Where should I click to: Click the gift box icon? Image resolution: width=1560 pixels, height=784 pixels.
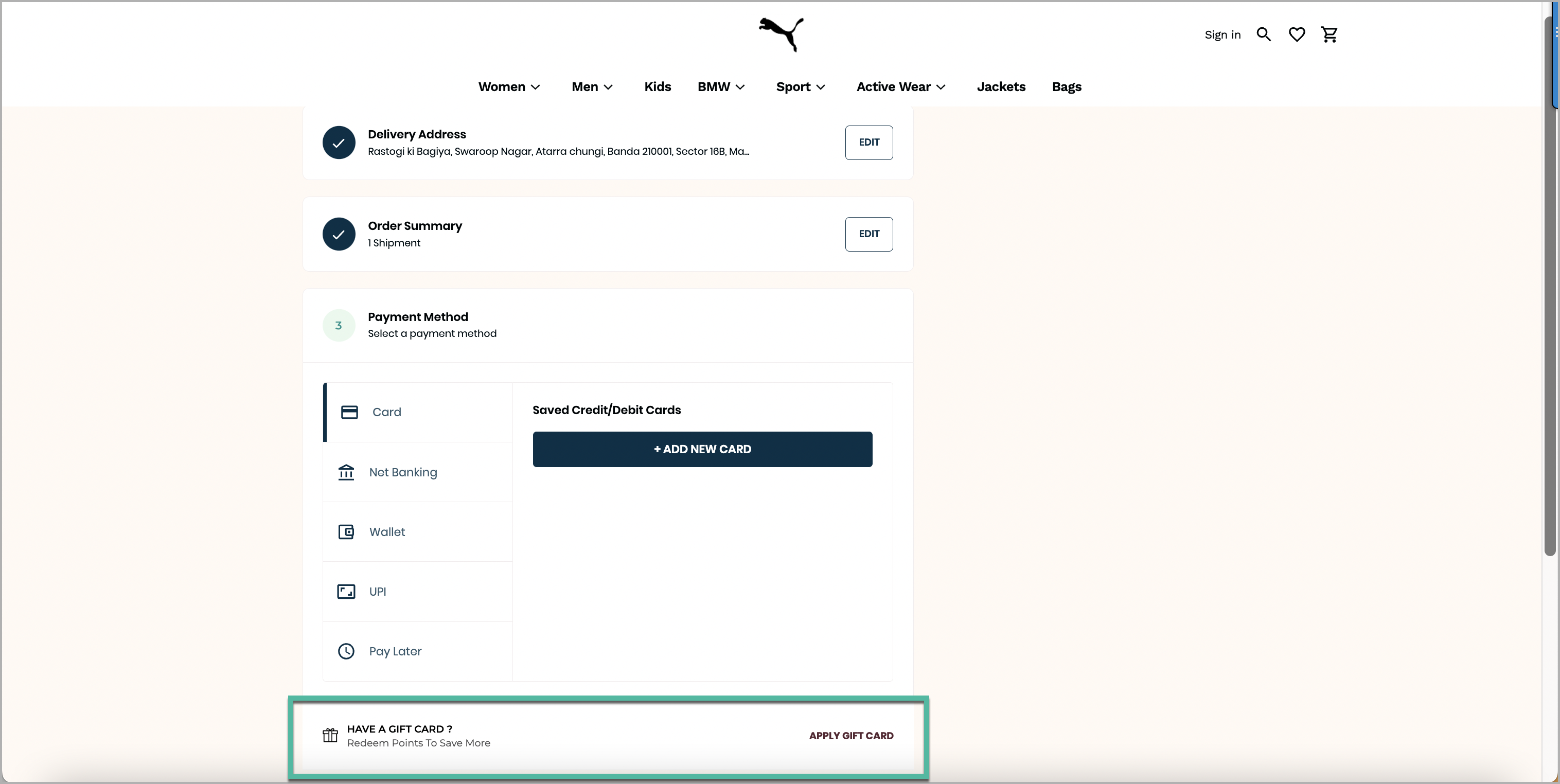(330, 736)
